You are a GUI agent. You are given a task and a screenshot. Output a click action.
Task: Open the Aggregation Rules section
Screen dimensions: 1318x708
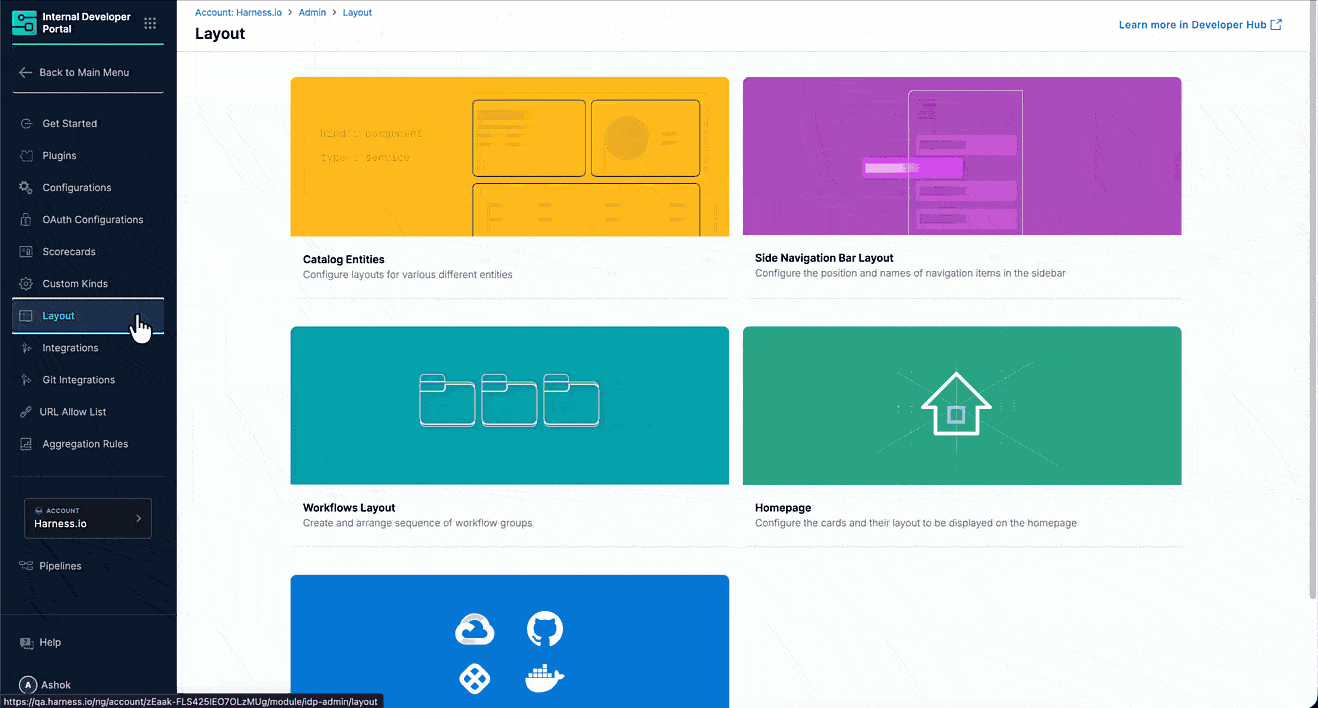pos(24,443)
